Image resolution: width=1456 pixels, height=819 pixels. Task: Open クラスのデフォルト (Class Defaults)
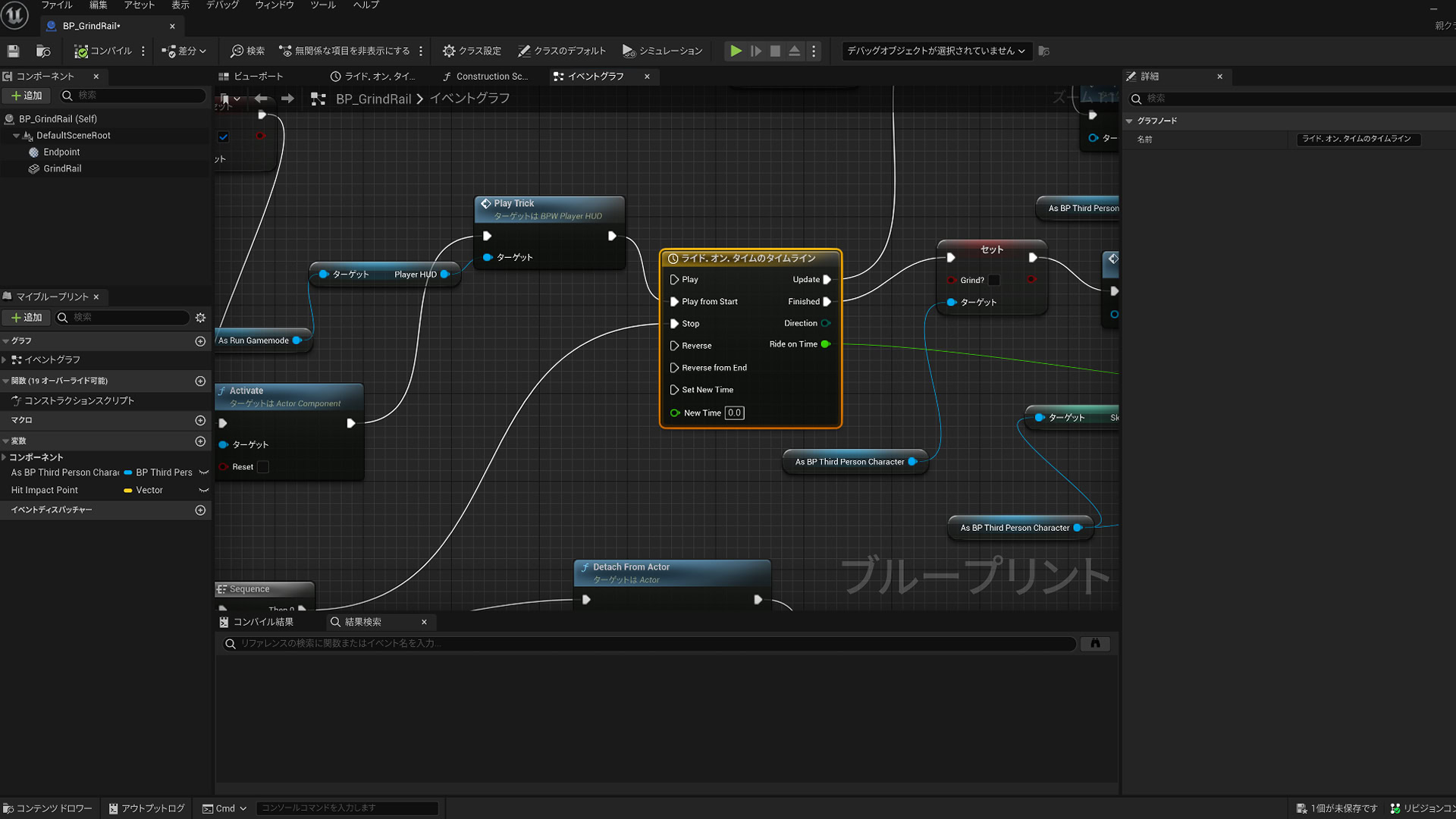562,51
